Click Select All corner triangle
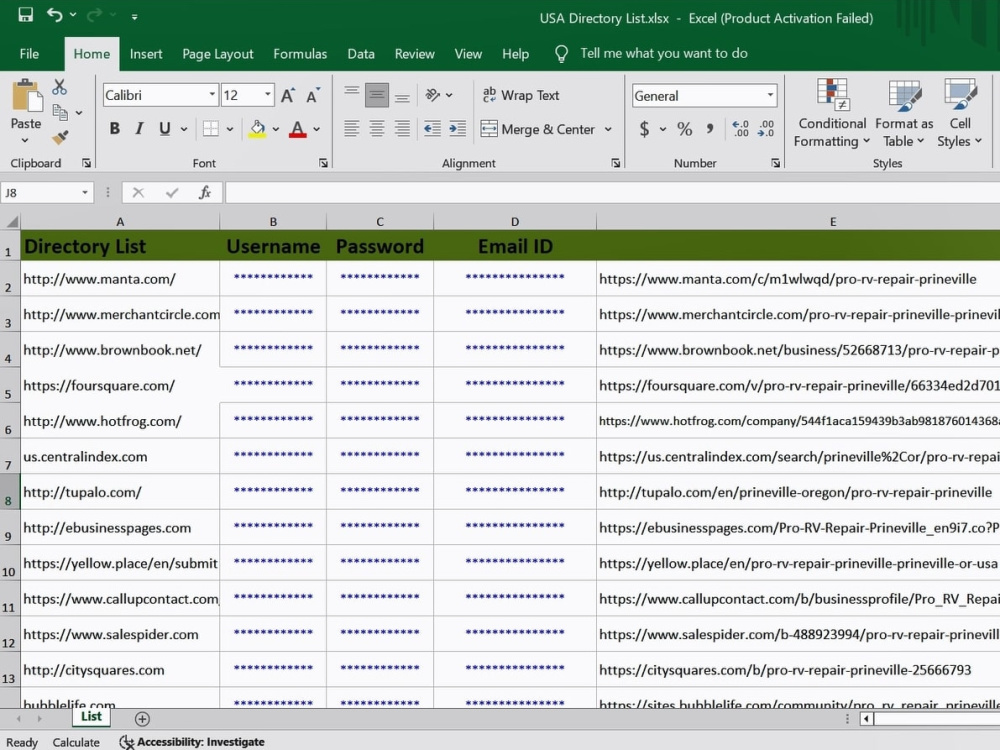 [x=11, y=222]
